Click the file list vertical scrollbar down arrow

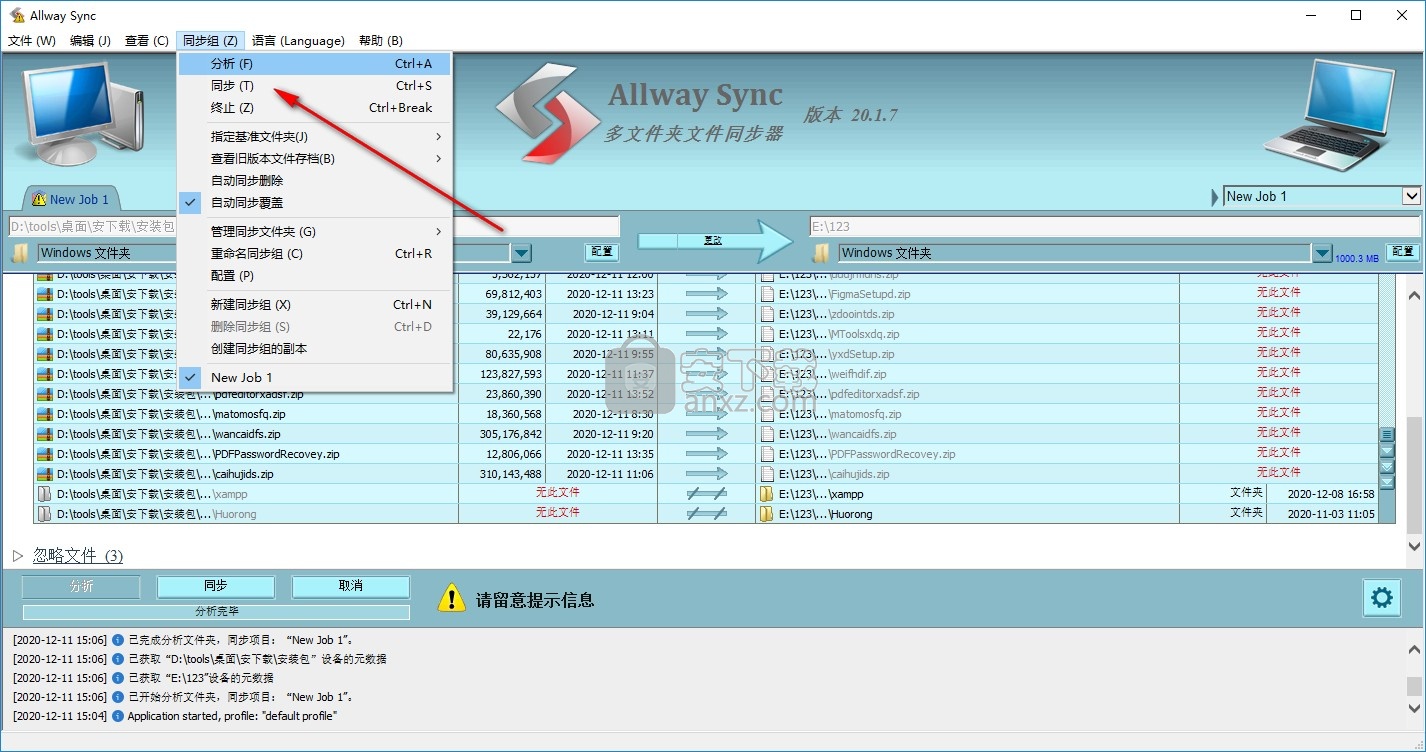pyautogui.click(x=1414, y=546)
